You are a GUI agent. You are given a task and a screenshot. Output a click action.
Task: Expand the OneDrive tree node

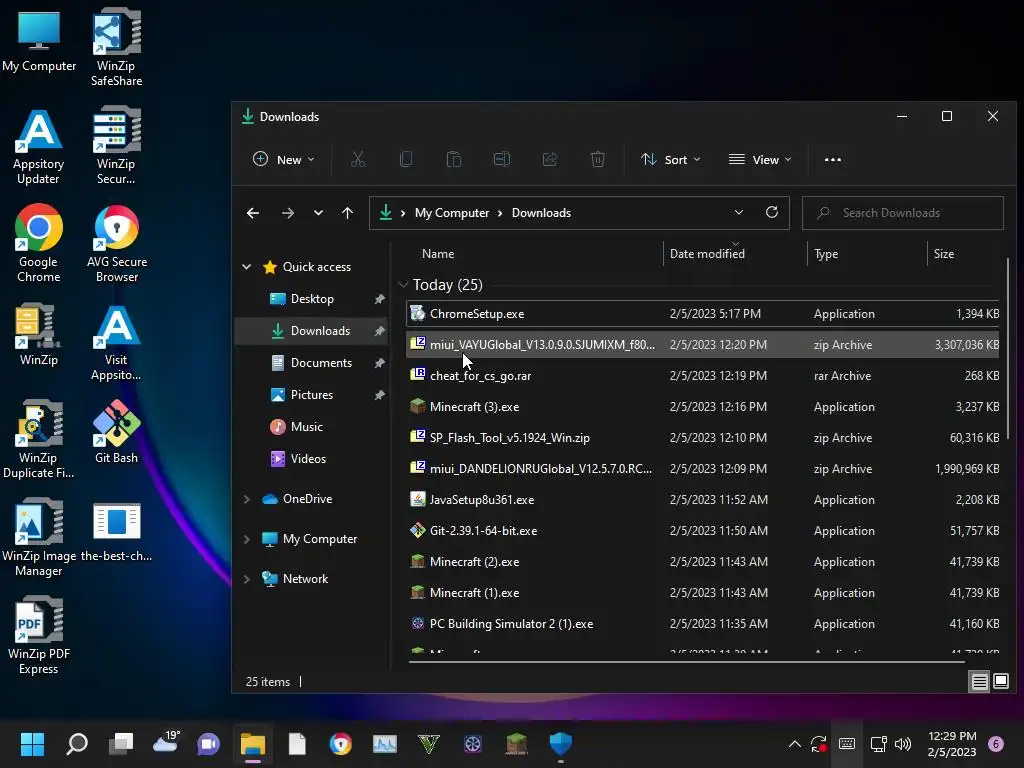click(x=247, y=499)
